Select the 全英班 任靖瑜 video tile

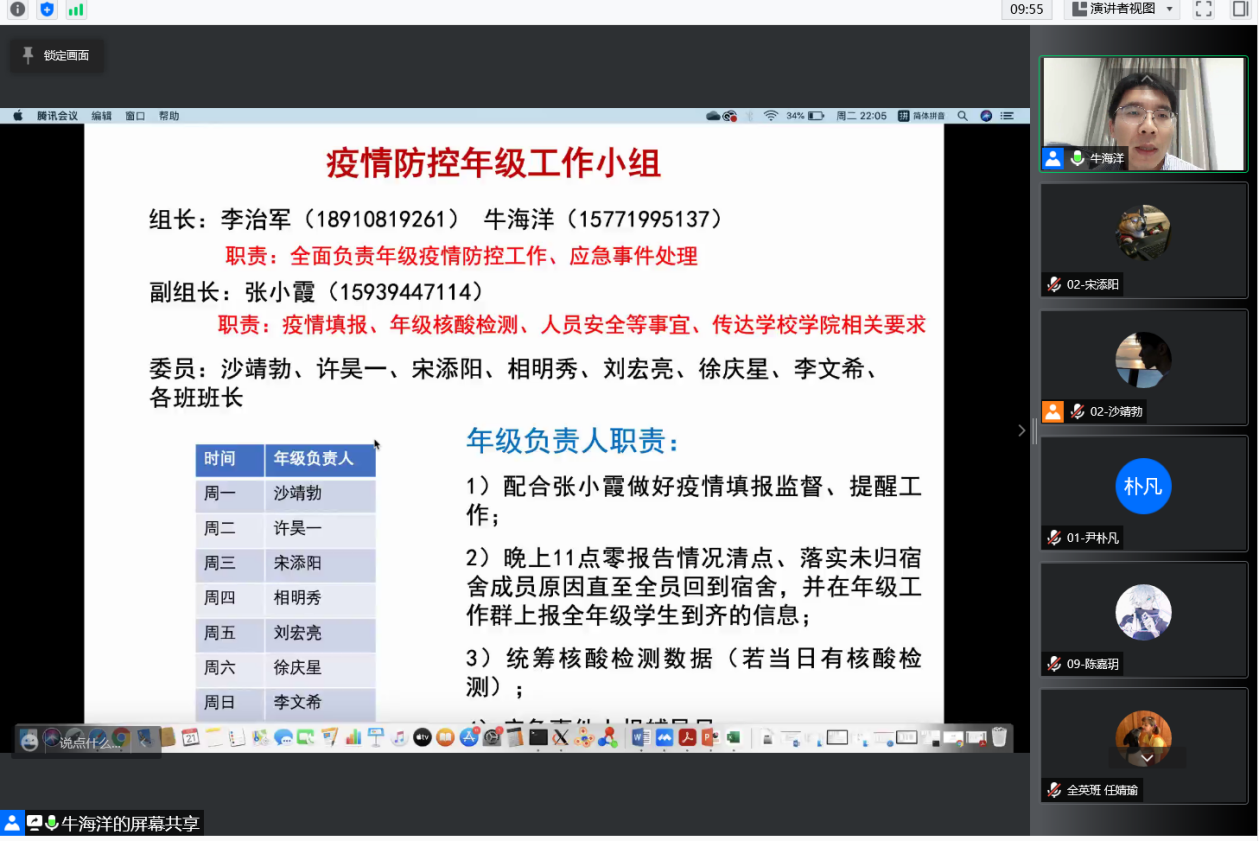point(1143,740)
